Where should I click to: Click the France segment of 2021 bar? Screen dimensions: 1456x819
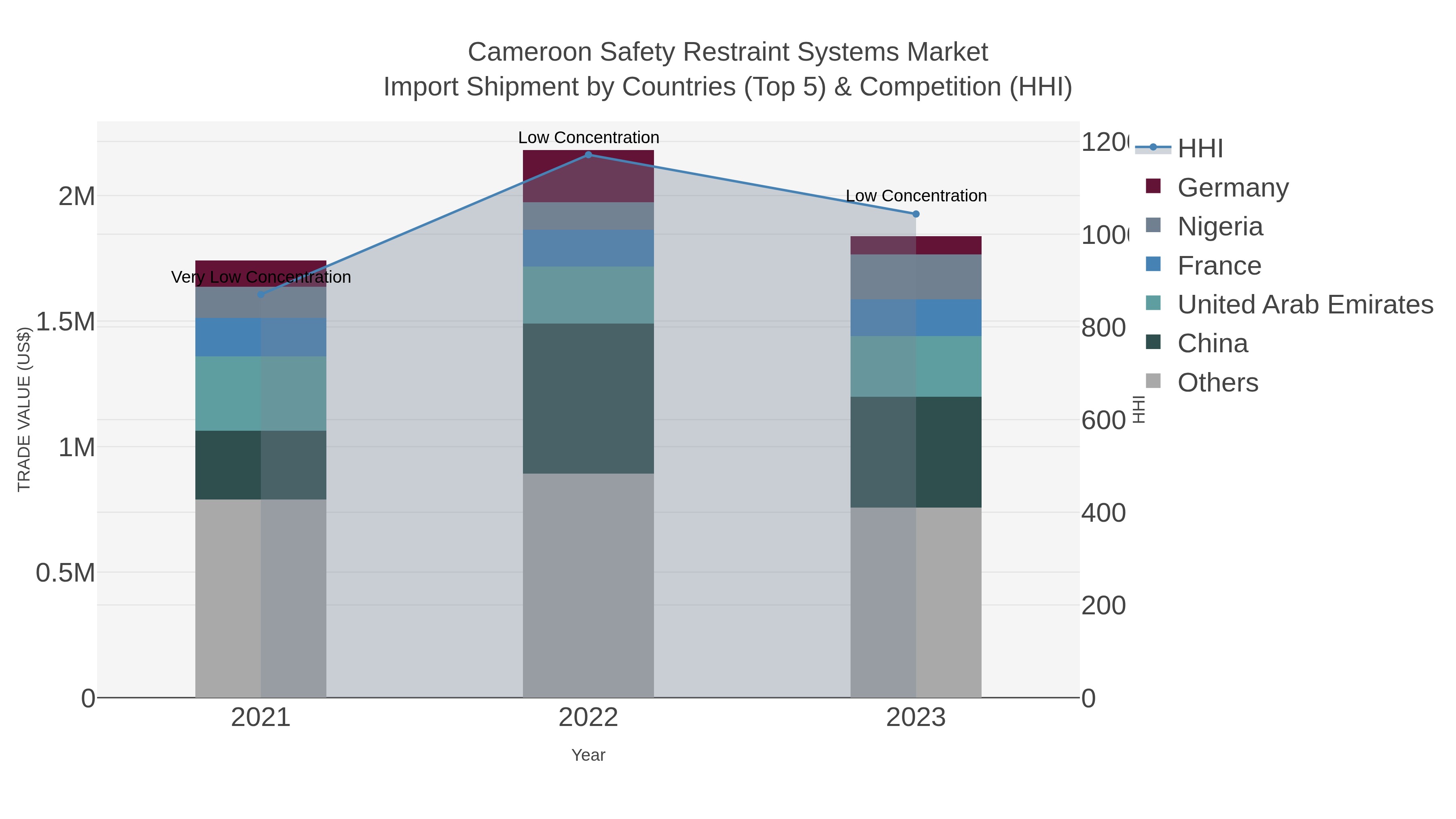click(260, 337)
